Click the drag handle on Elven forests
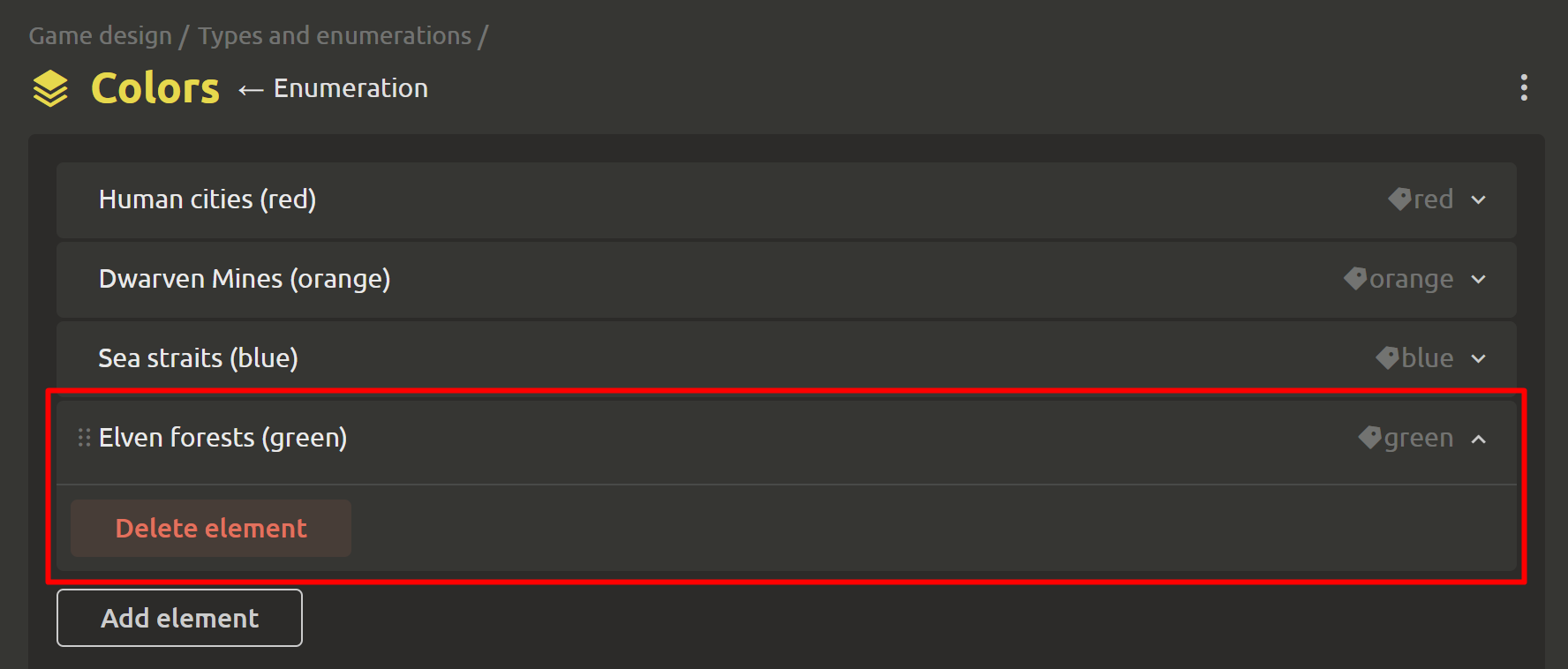This screenshot has width=1568, height=669. coord(85,438)
